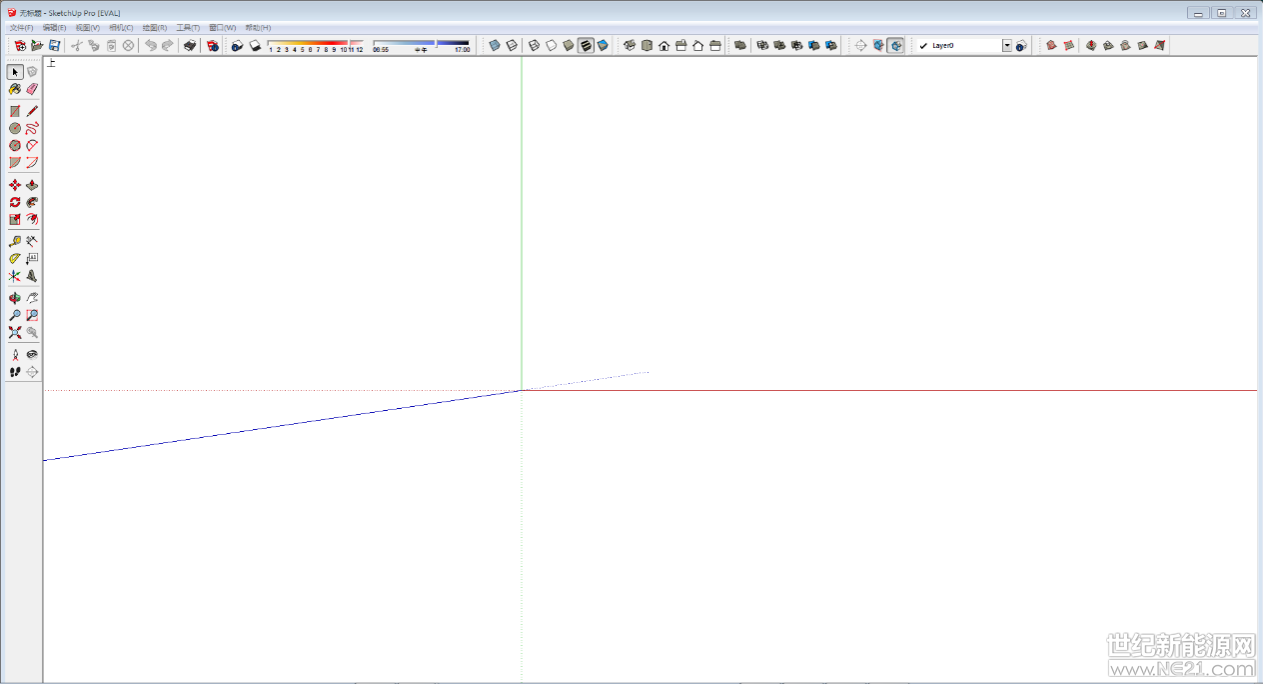Screen dimensions: 1263x684
Task: Select the Polygon tool
Action: coord(15,145)
